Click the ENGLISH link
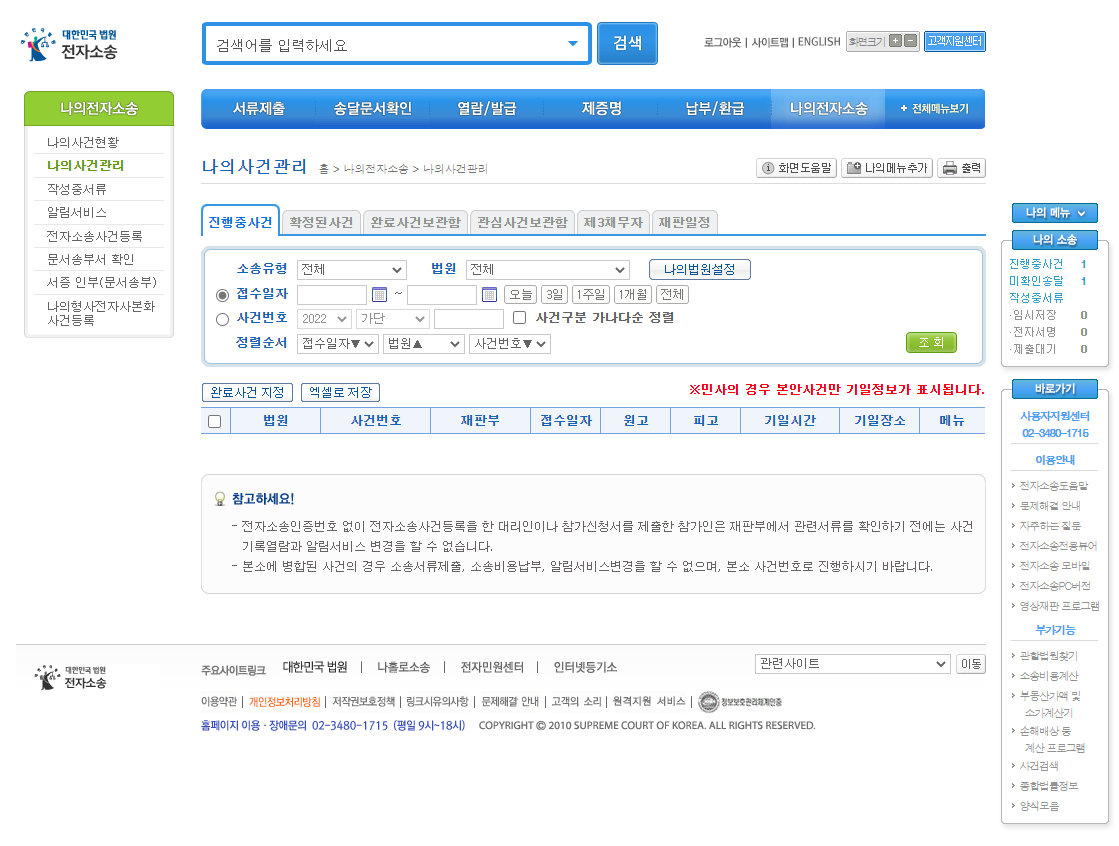 tap(819, 42)
